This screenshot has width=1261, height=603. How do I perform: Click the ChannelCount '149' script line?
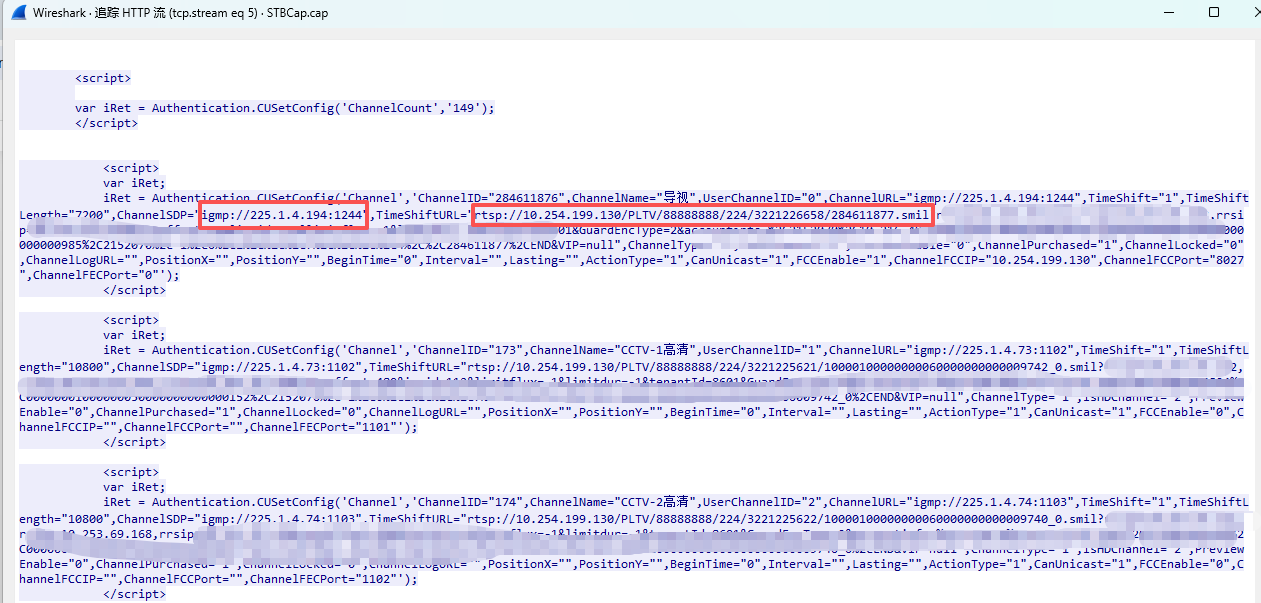pos(285,108)
